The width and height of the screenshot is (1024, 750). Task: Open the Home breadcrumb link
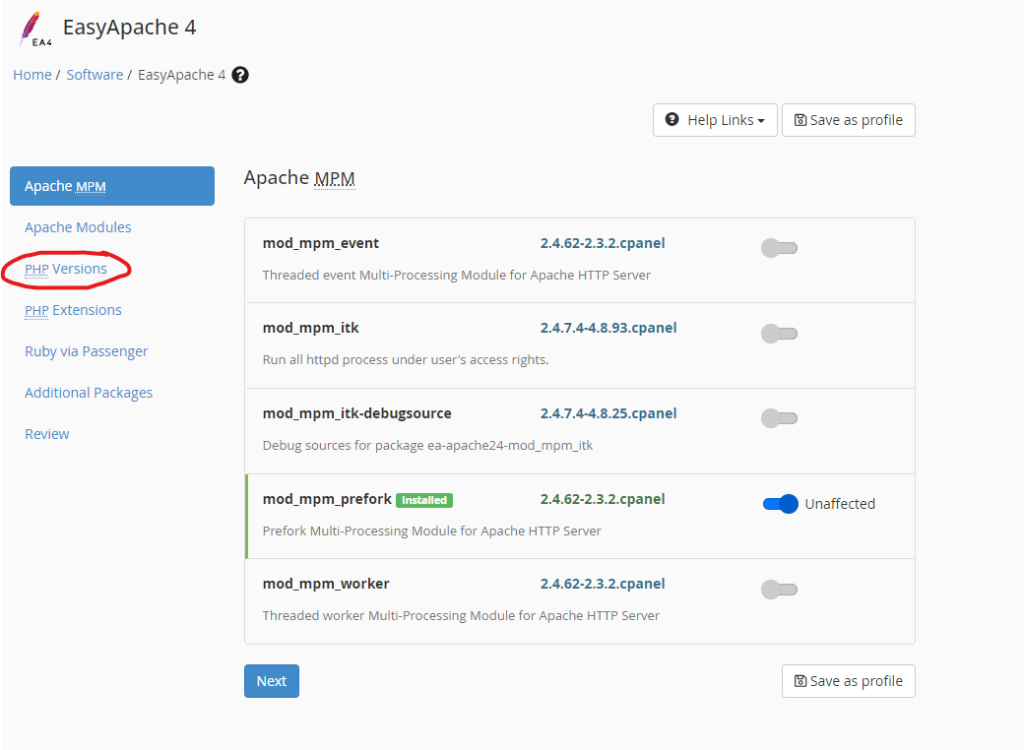(x=32, y=75)
